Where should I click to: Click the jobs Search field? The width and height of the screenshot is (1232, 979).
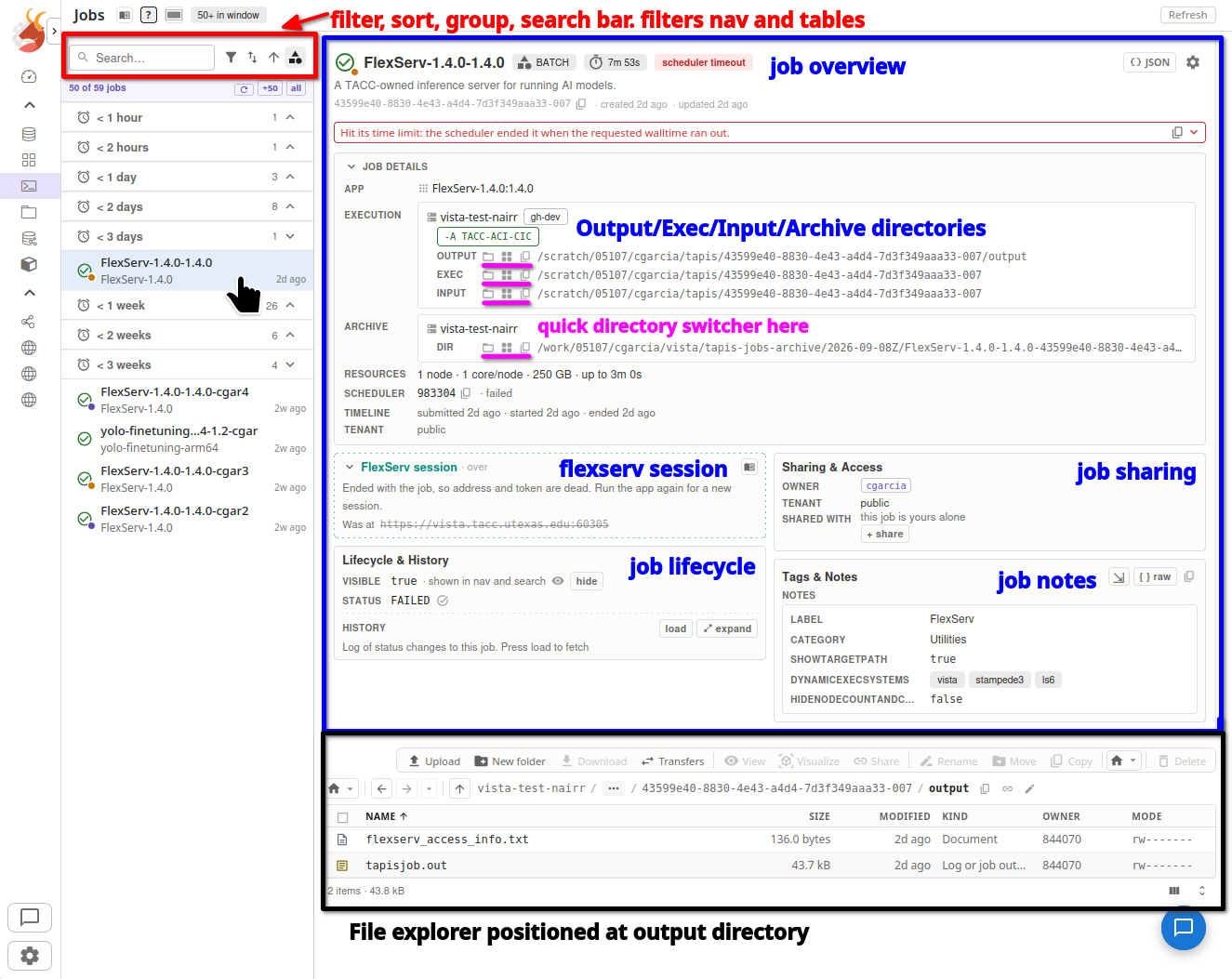pos(142,58)
